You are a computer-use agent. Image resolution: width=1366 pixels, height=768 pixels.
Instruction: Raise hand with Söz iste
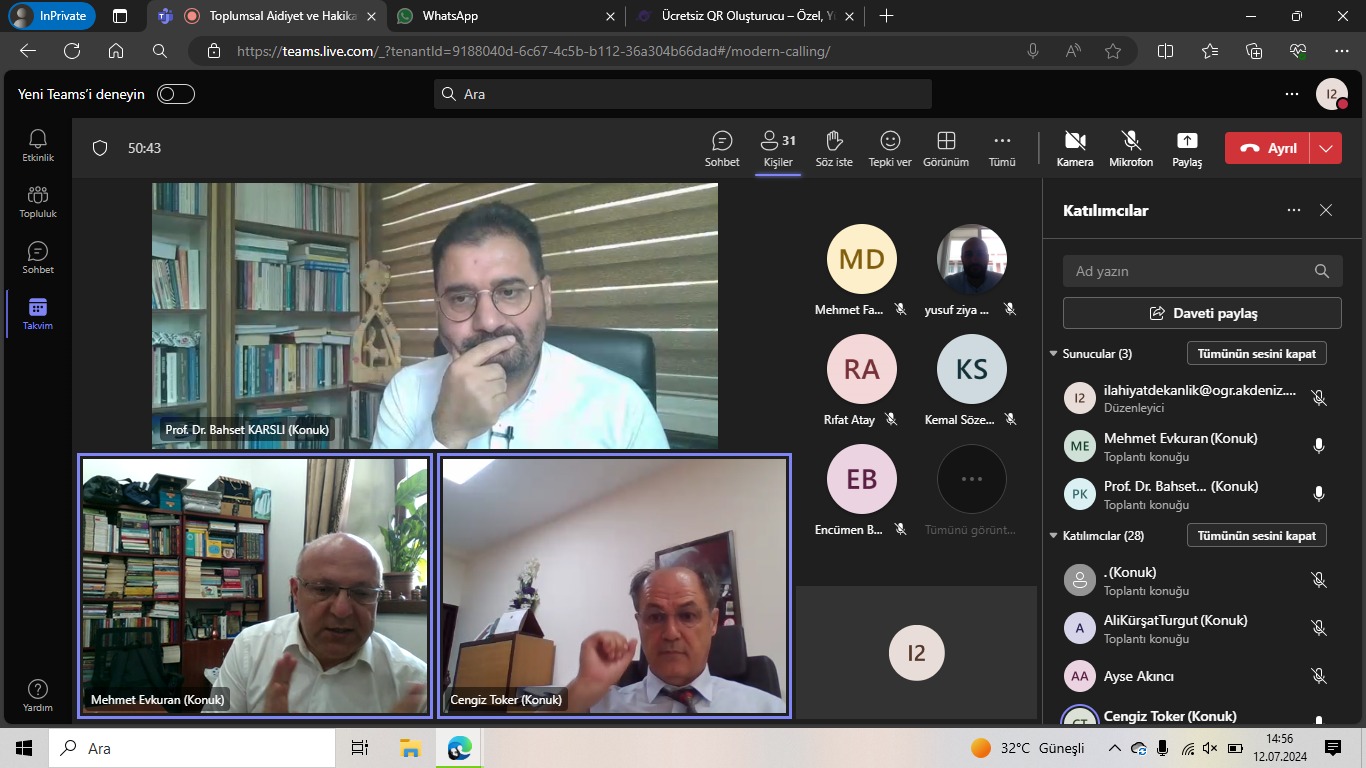(834, 148)
